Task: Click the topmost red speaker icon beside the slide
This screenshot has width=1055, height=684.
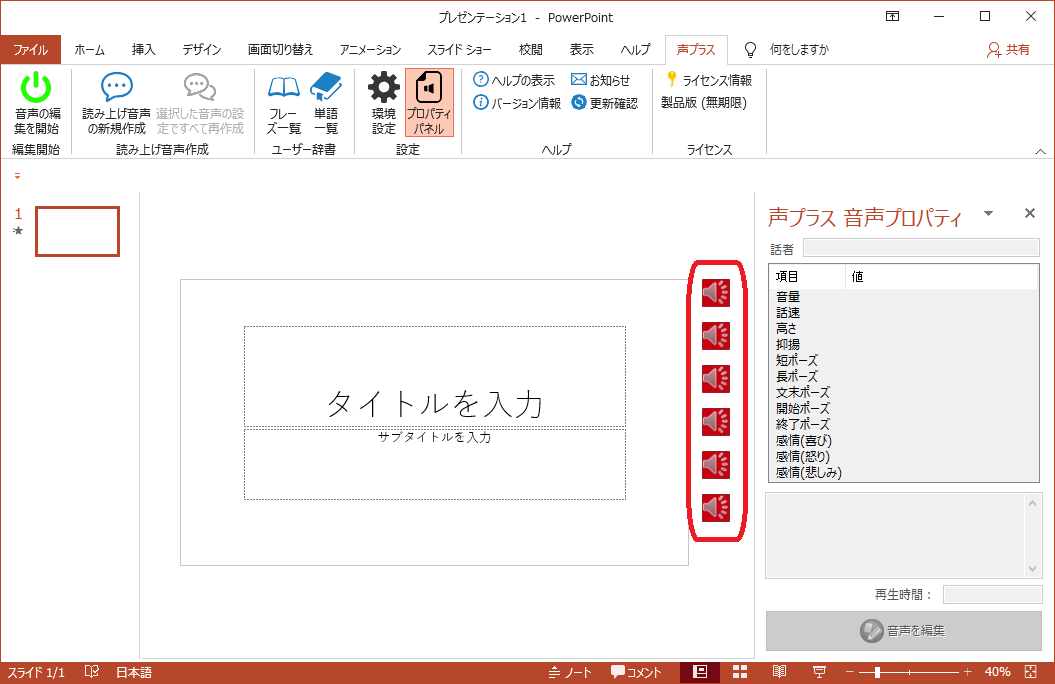Action: [x=716, y=293]
